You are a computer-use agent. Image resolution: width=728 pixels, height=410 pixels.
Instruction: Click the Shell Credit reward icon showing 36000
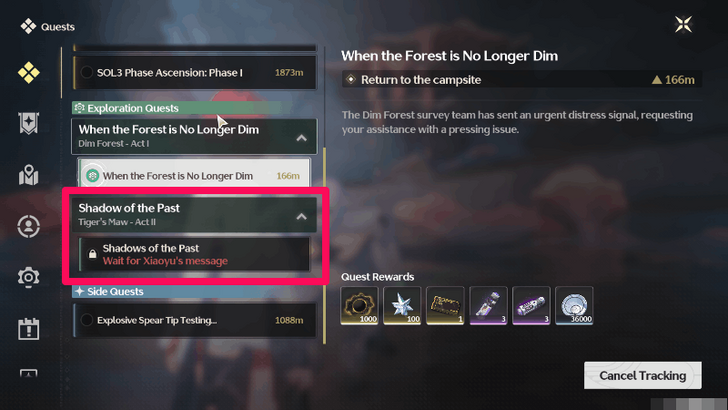574,306
